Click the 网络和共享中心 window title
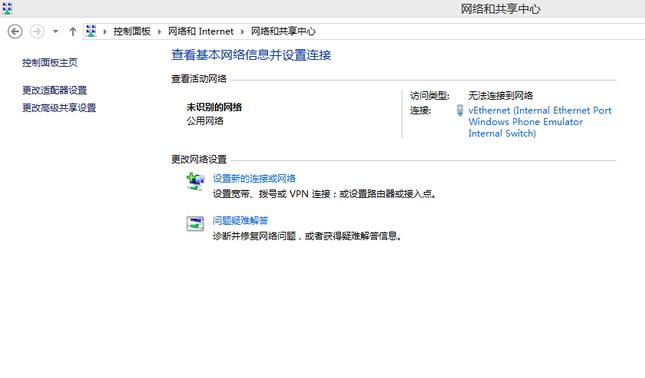645x378 pixels. 500,9
